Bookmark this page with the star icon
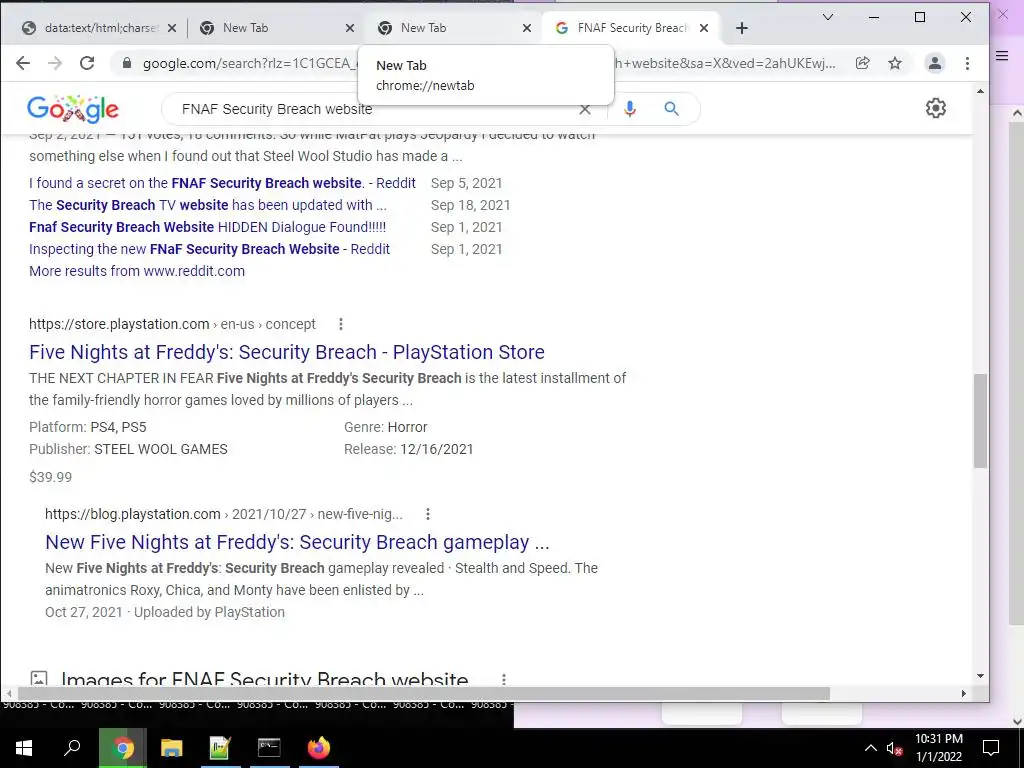The height and width of the screenshot is (768, 1024). pyautogui.click(x=895, y=63)
